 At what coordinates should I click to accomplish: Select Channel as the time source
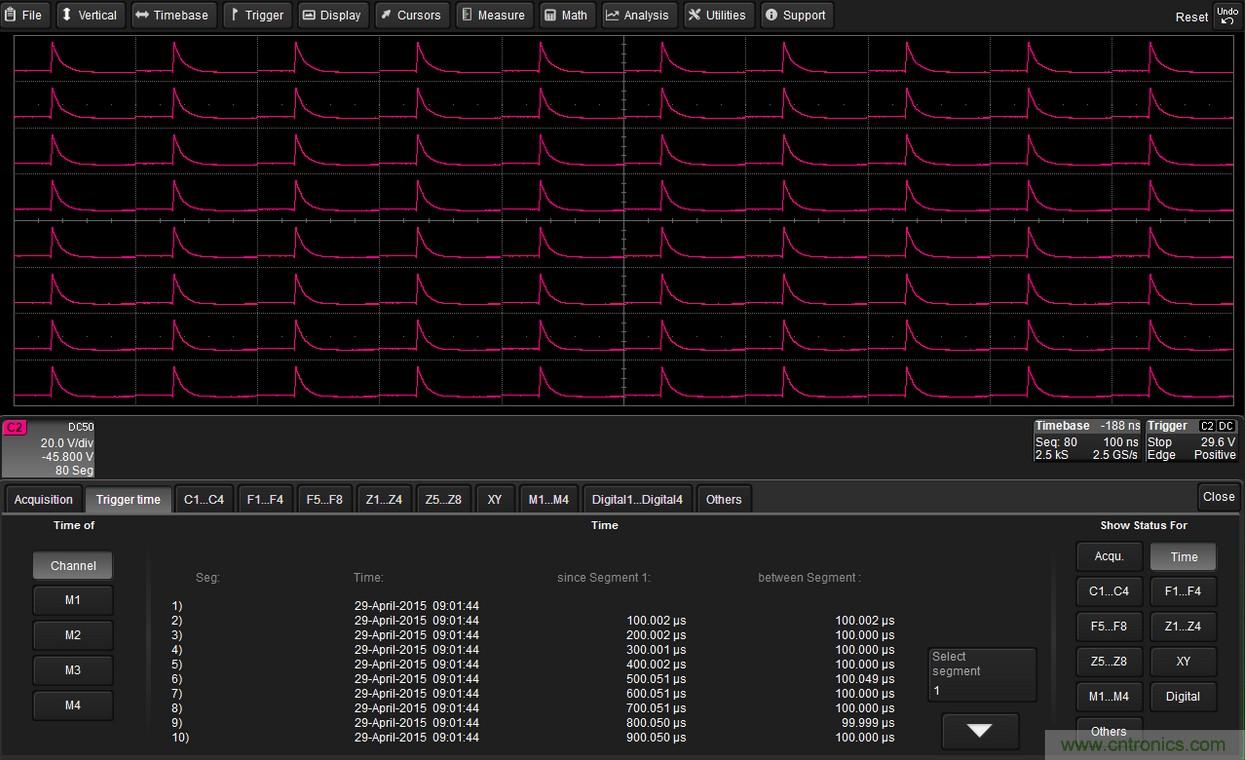[x=73, y=566]
